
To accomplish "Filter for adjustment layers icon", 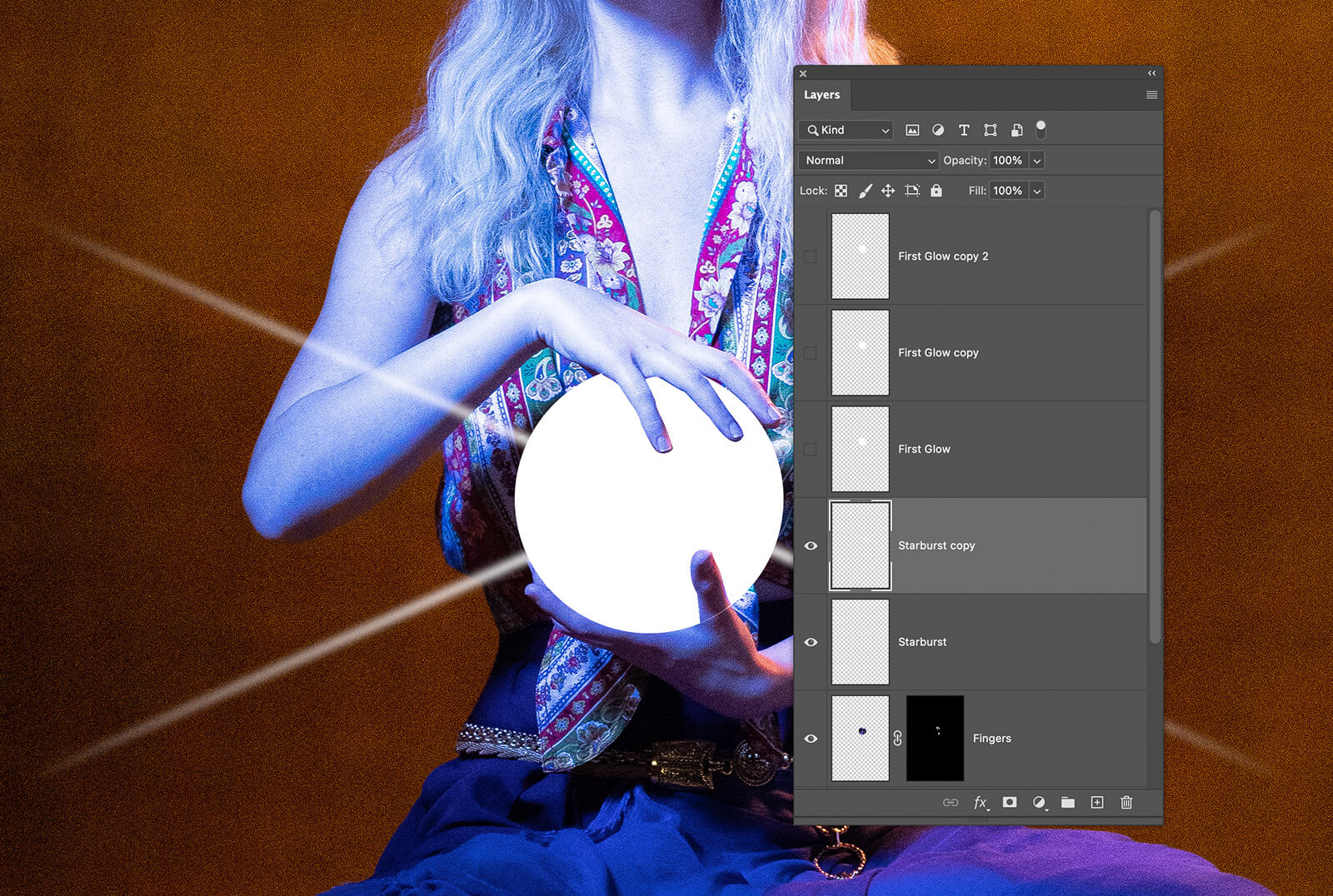I will click(x=938, y=130).
